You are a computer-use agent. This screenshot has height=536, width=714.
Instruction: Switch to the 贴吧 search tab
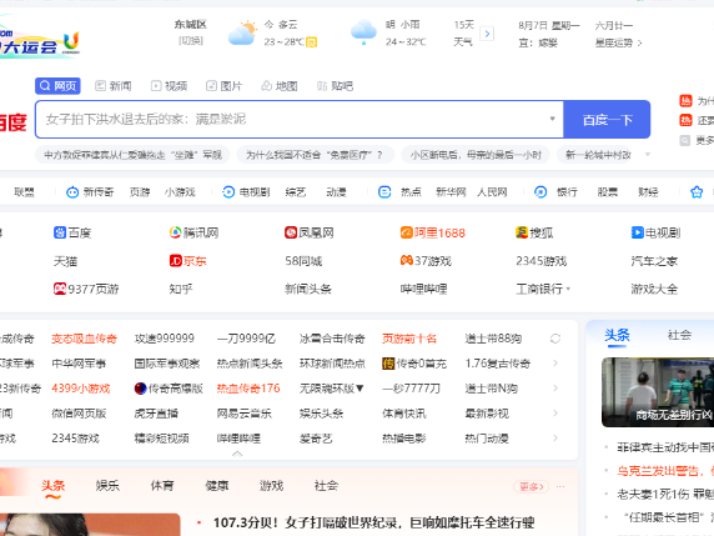point(335,86)
